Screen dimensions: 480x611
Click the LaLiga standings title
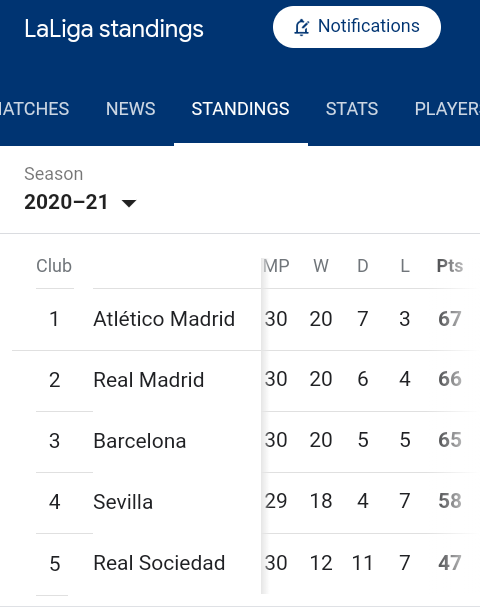tap(114, 30)
